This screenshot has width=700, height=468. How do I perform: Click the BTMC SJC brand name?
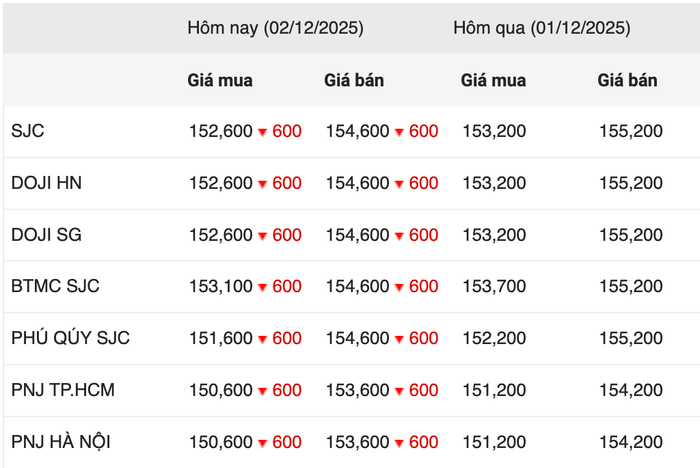click(55, 286)
